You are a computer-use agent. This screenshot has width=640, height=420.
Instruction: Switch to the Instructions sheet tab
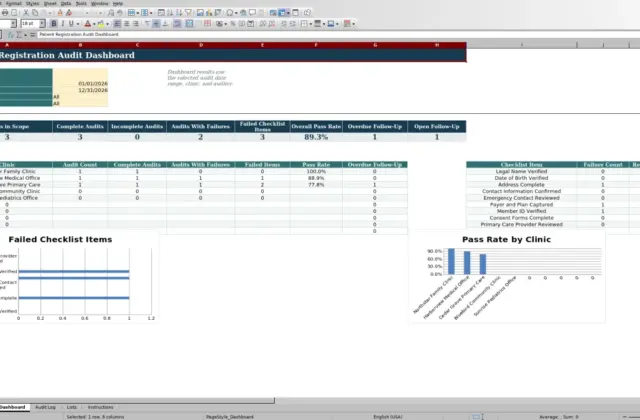point(100,407)
